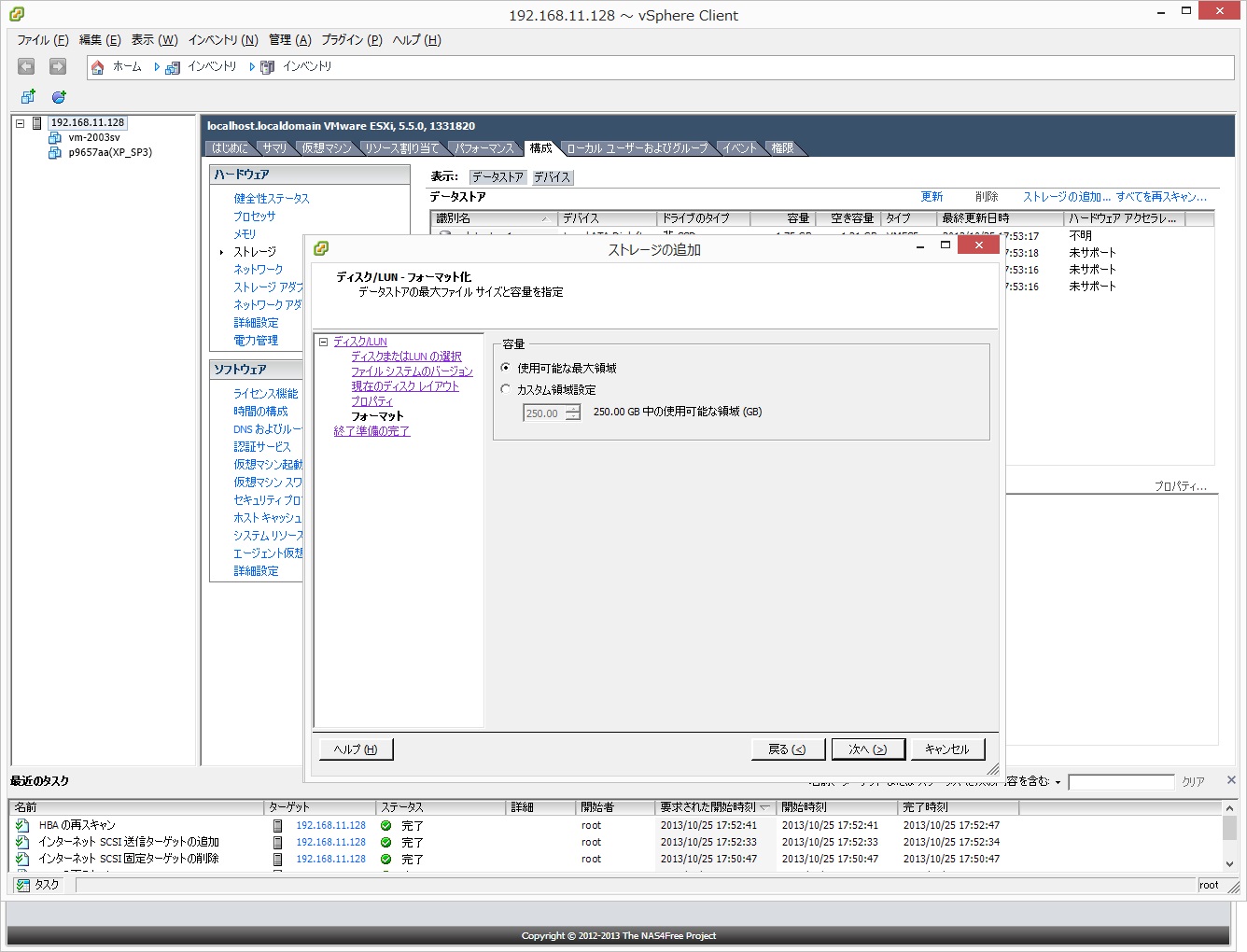1247x952 pixels.
Task: Open プロセッサ in the hardware list
Action: (x=255, y=217)
